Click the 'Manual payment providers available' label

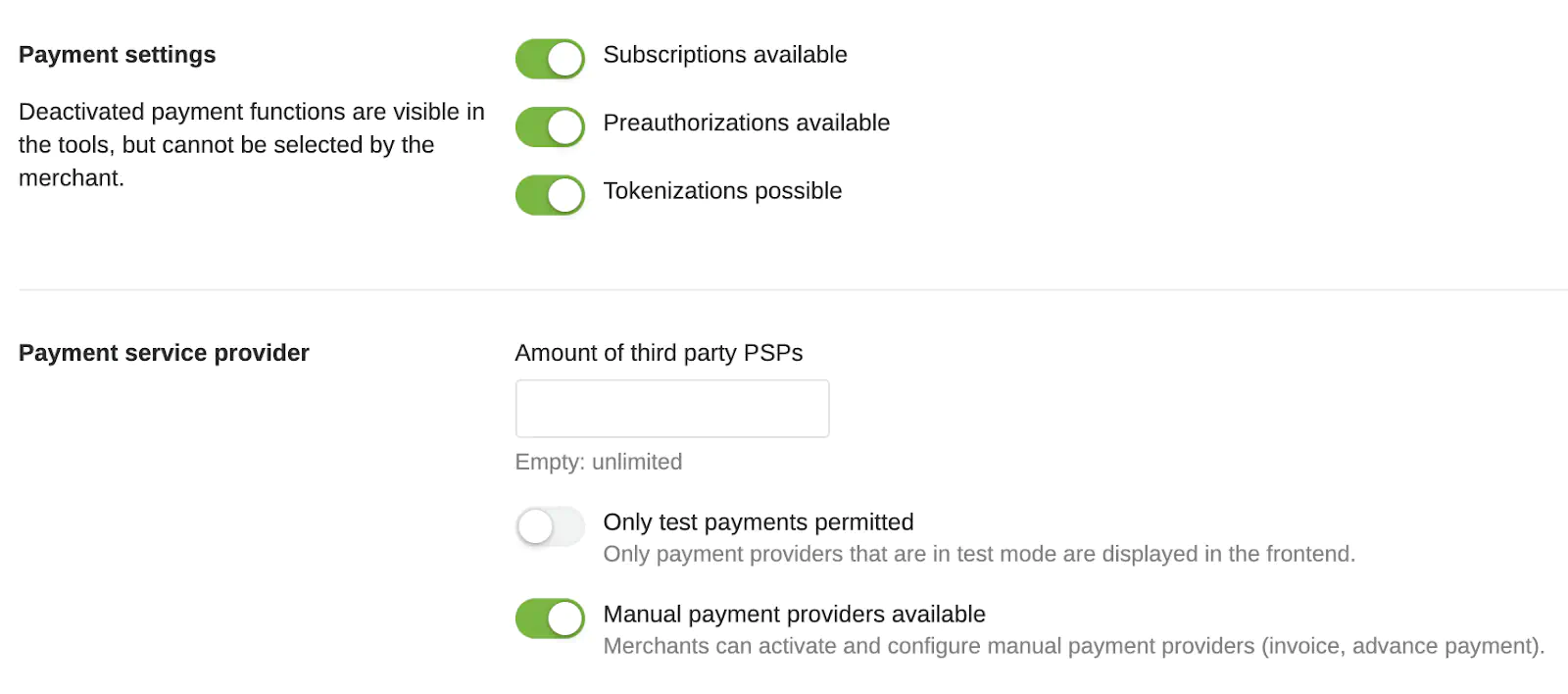coord(794,615)
